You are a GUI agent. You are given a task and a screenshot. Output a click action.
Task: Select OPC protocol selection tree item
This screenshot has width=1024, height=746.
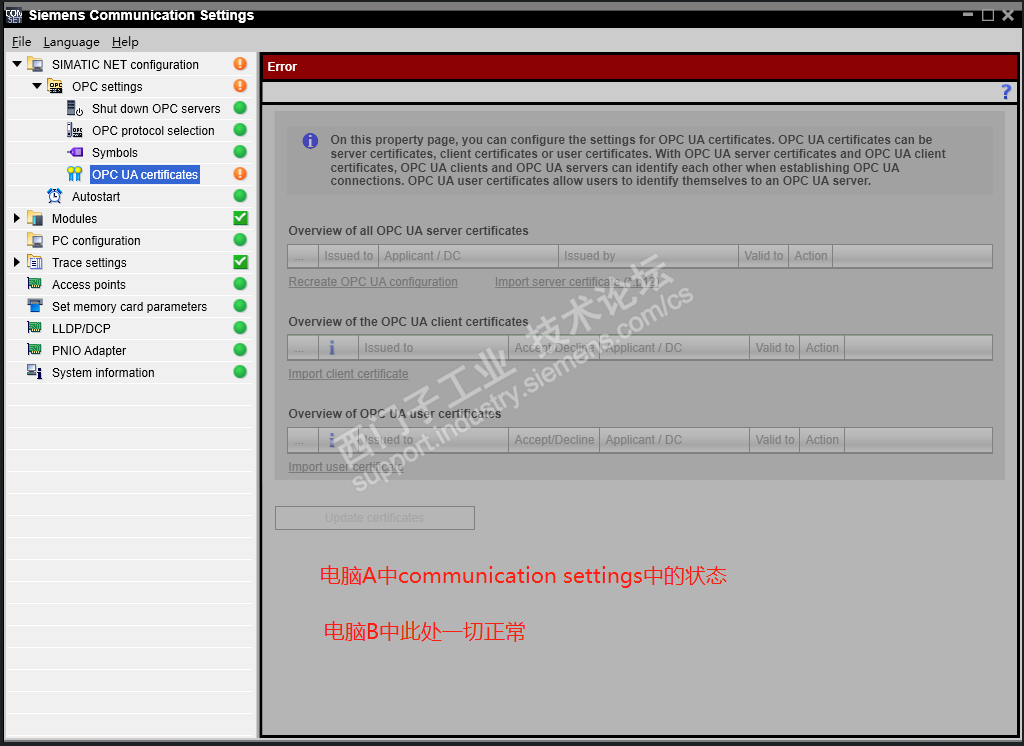click(153, 131)
